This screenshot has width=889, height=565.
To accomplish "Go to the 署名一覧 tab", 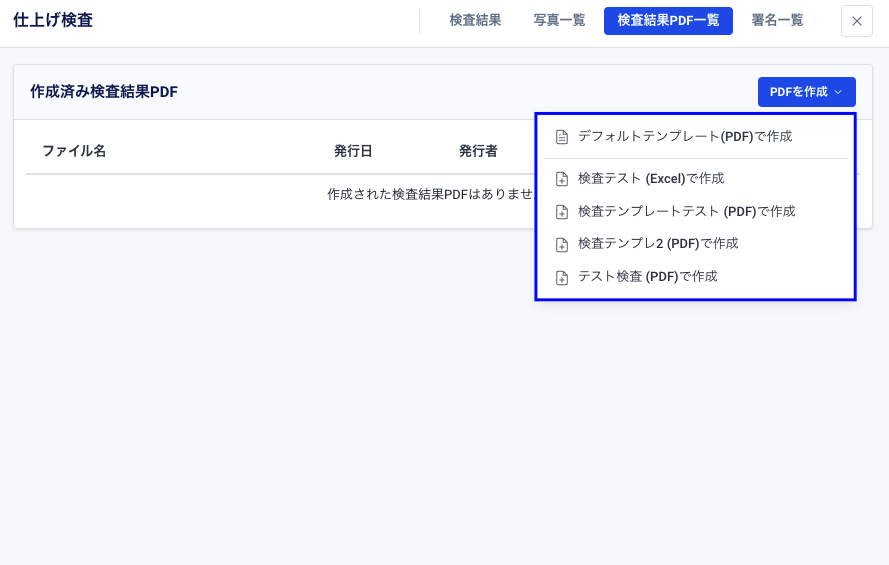I will 777,20.
